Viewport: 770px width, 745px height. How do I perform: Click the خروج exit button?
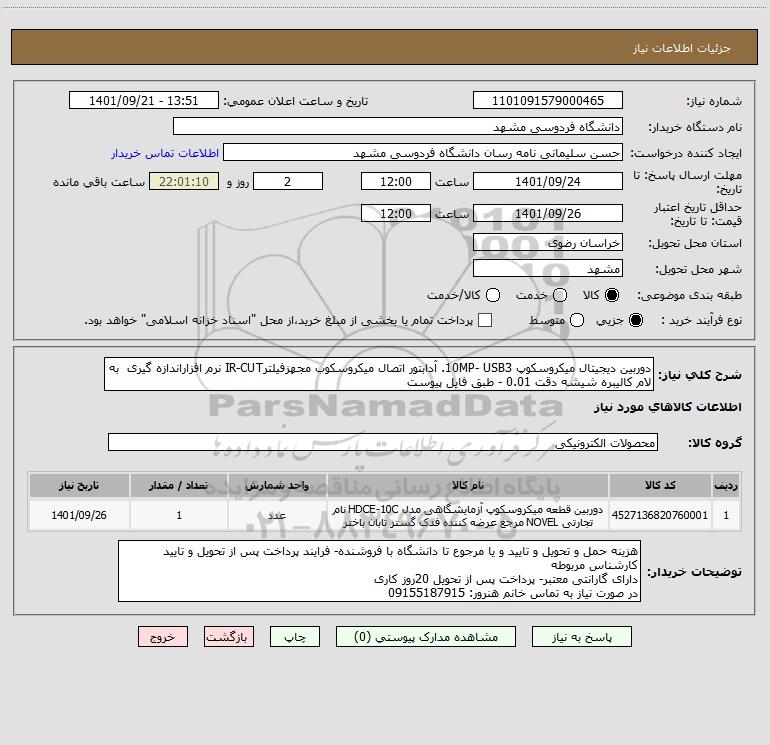click(x=163, y=637)
